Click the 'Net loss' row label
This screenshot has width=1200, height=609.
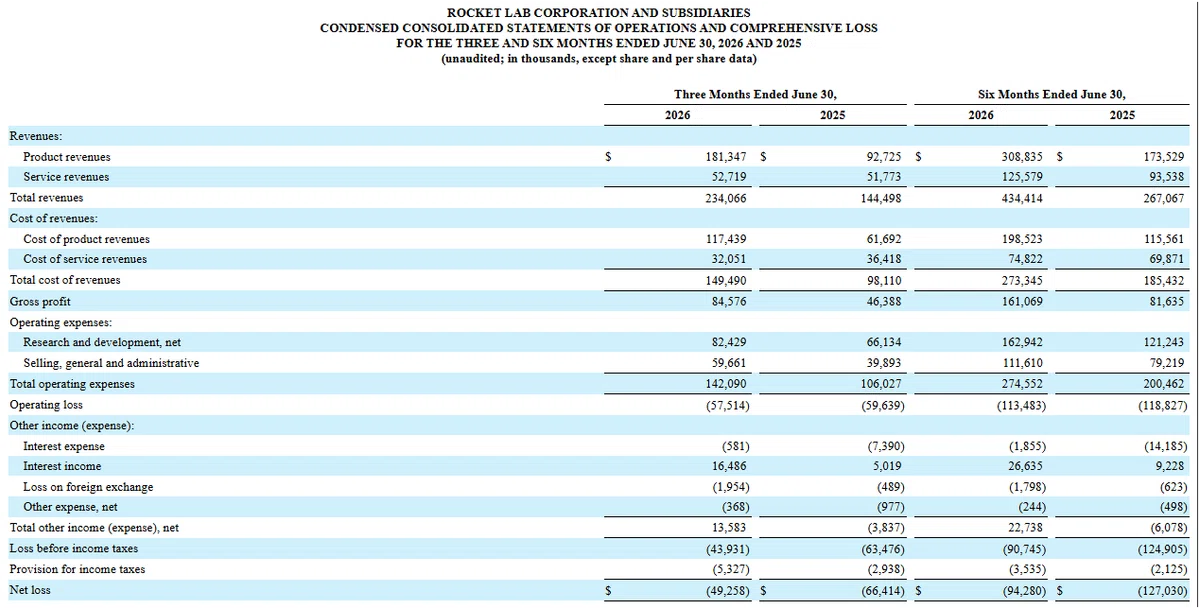[30, 590]
